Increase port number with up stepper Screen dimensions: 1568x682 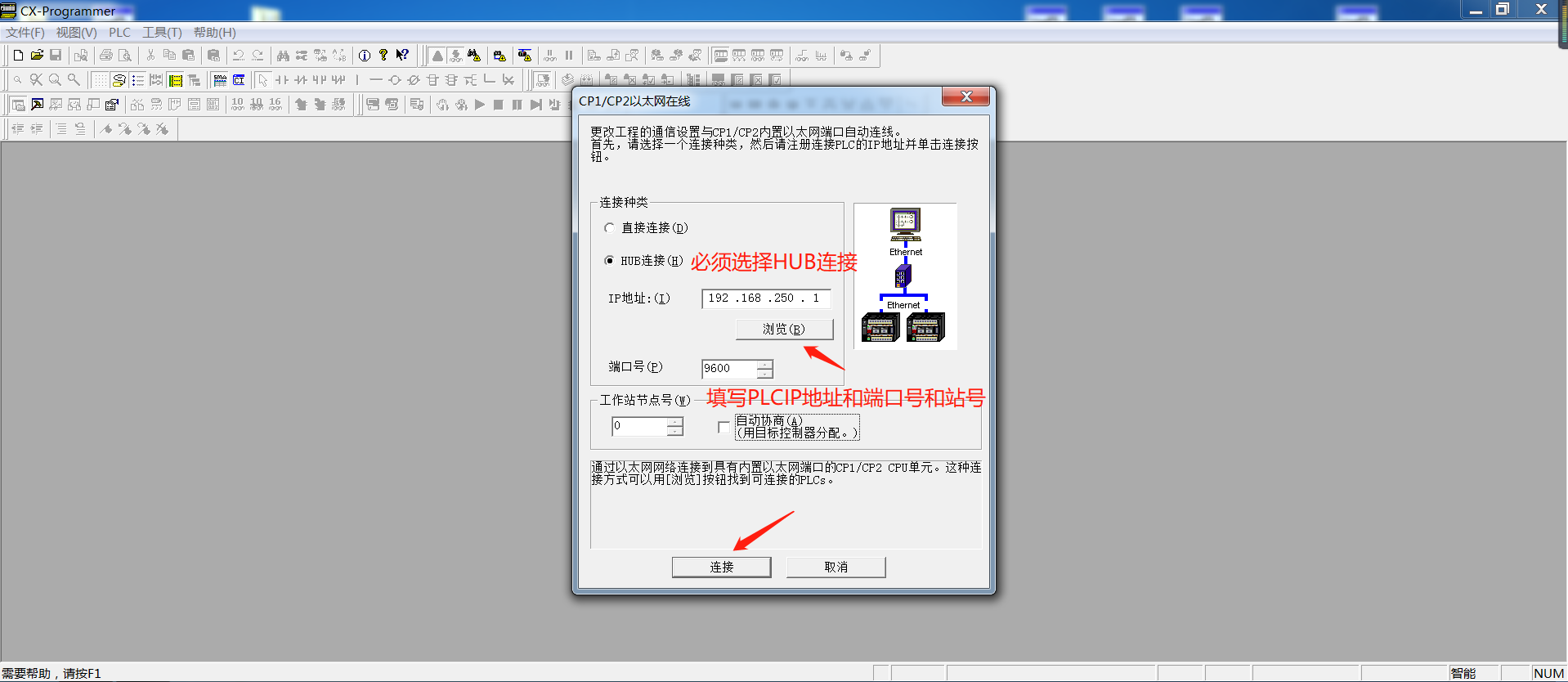pyautogui.click(x=764, y=364)
